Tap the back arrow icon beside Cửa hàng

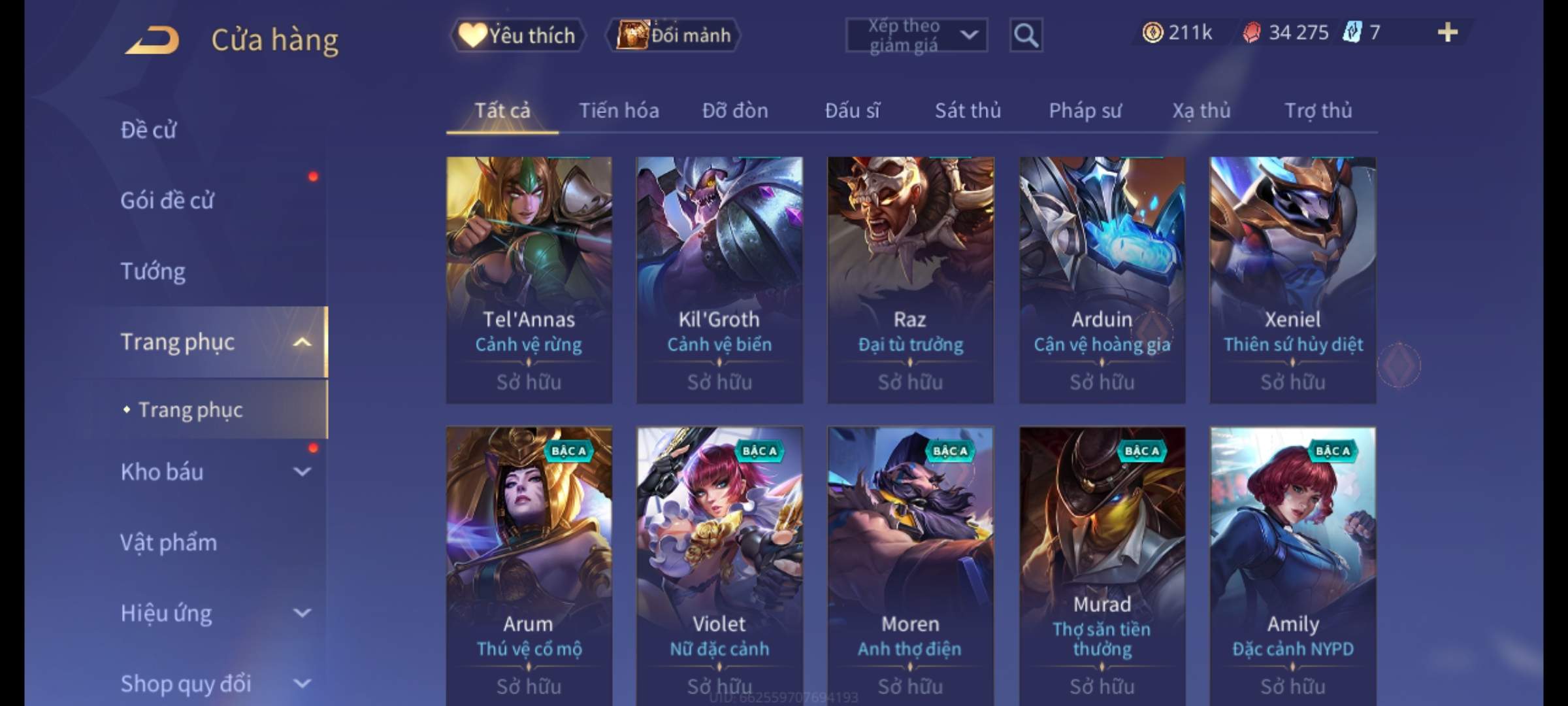[x=153, y=40]
